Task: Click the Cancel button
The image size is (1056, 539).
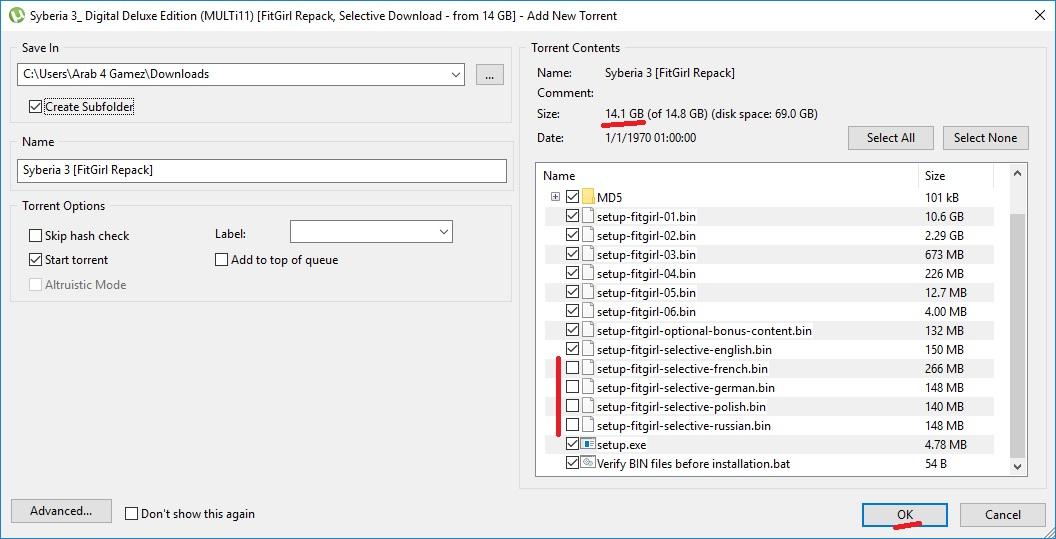Action: click(1003, 515)
